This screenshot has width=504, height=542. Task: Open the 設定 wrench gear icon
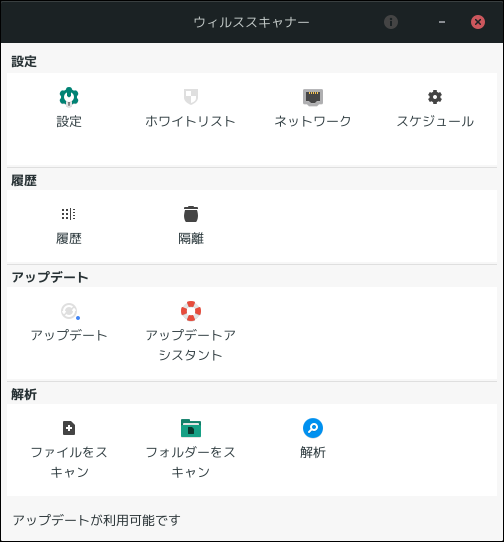(69, 97)
